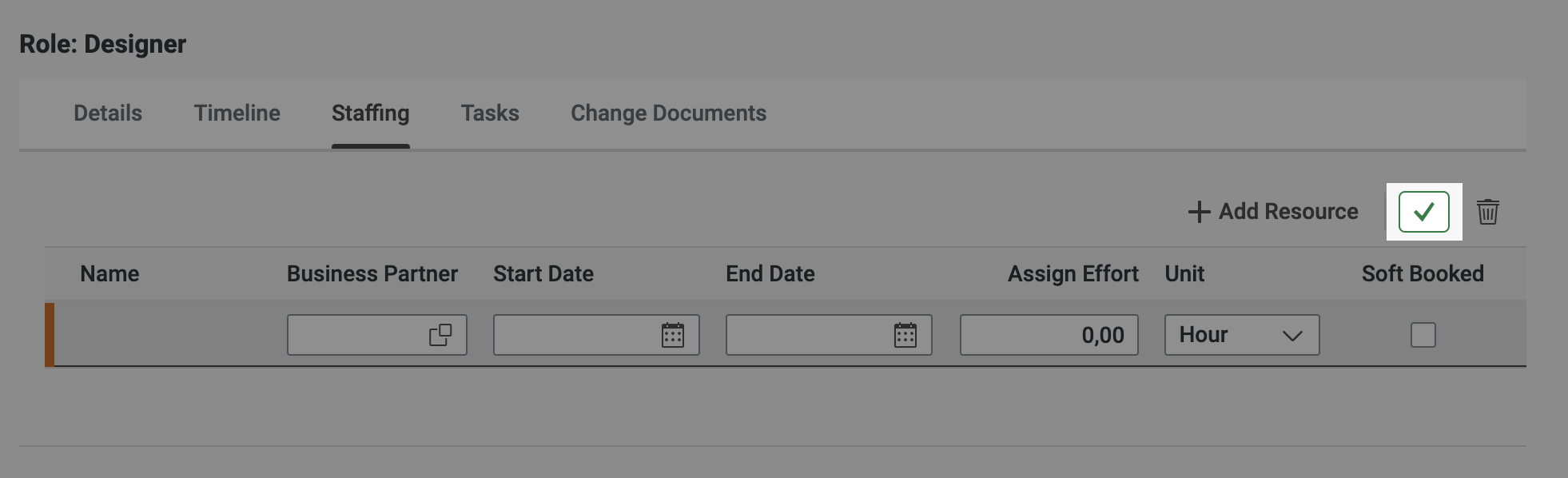Expand the Unit Hour dropdown

[1241, 335]
